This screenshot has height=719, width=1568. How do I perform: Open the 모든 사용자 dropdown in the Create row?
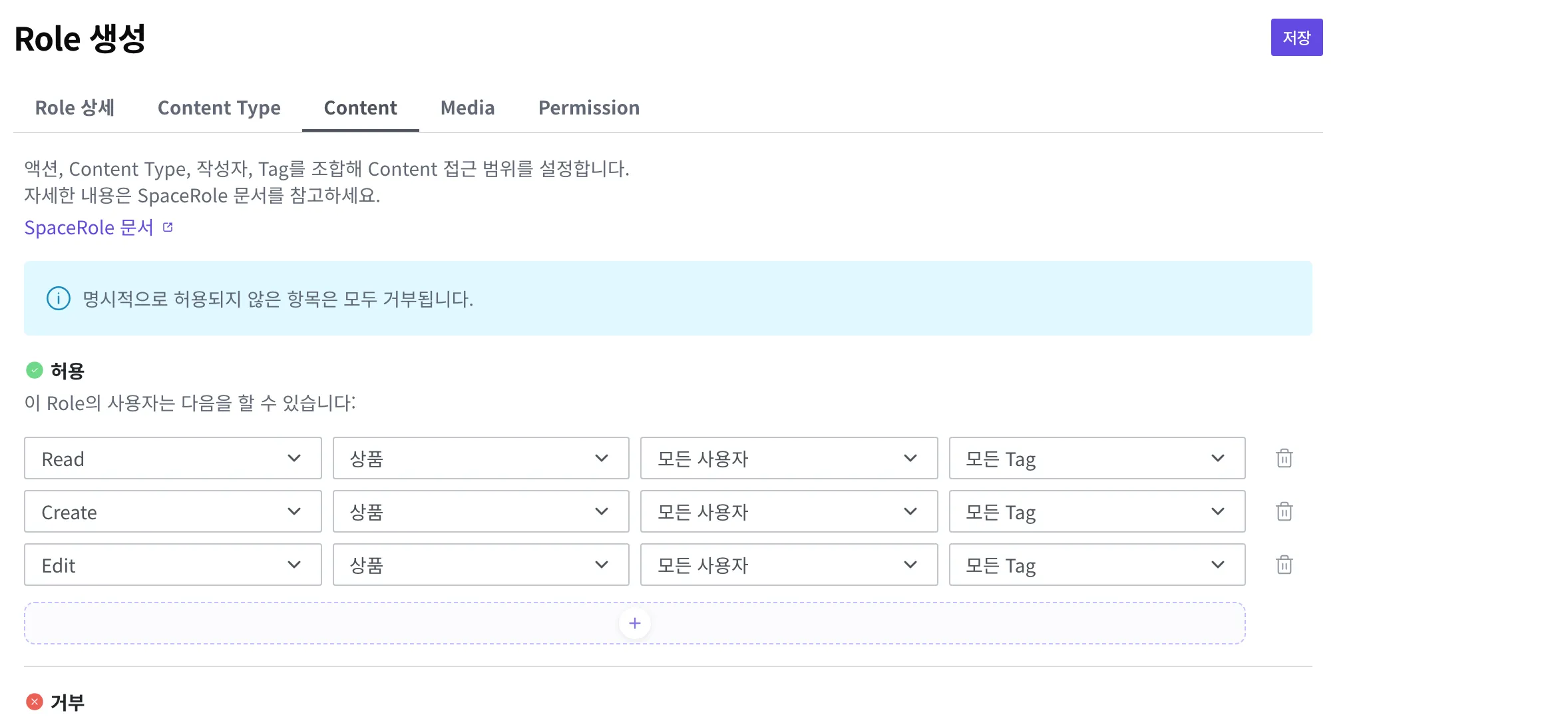pyautogui.click(x=789, y=511)
